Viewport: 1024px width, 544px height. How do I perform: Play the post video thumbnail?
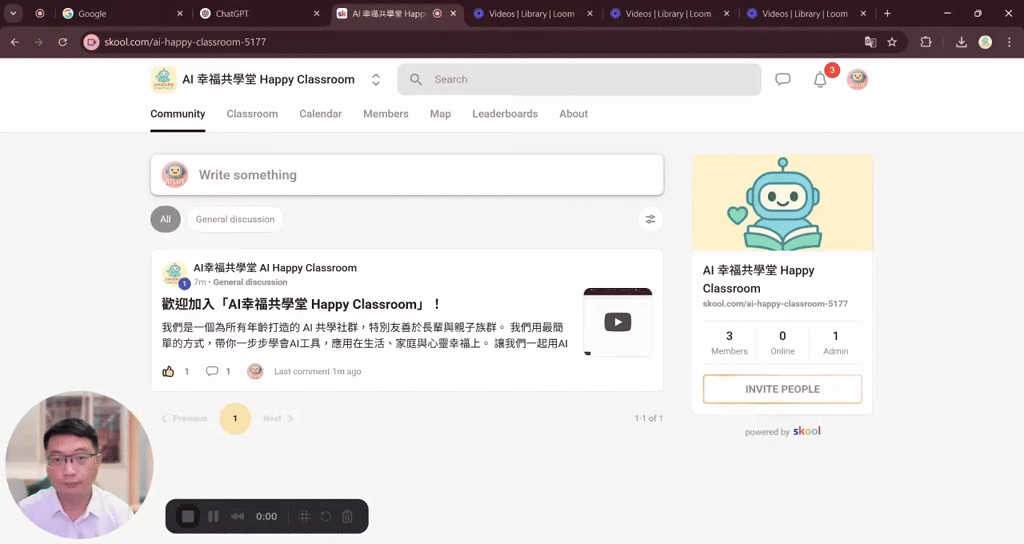(x=618, y=322)
